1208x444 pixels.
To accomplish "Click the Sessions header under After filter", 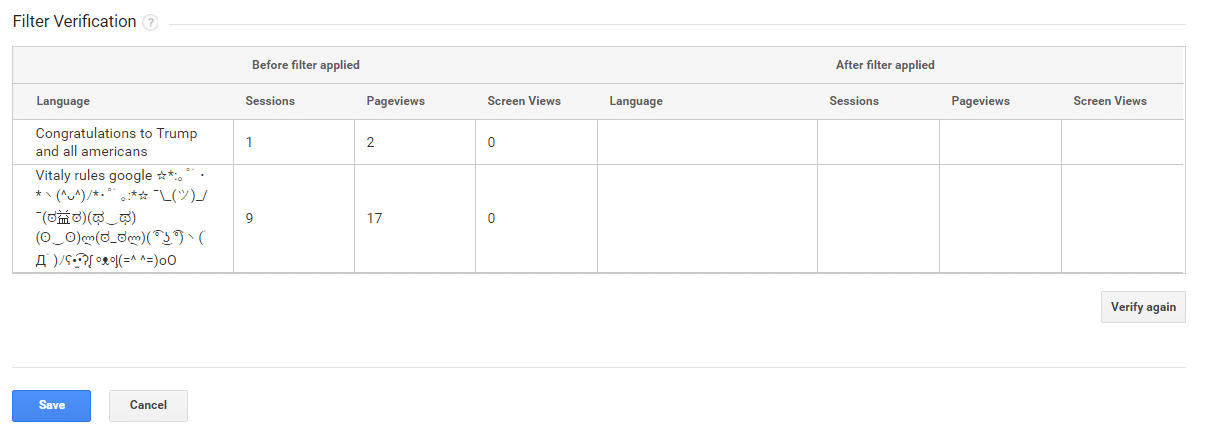I will [854, 101].
